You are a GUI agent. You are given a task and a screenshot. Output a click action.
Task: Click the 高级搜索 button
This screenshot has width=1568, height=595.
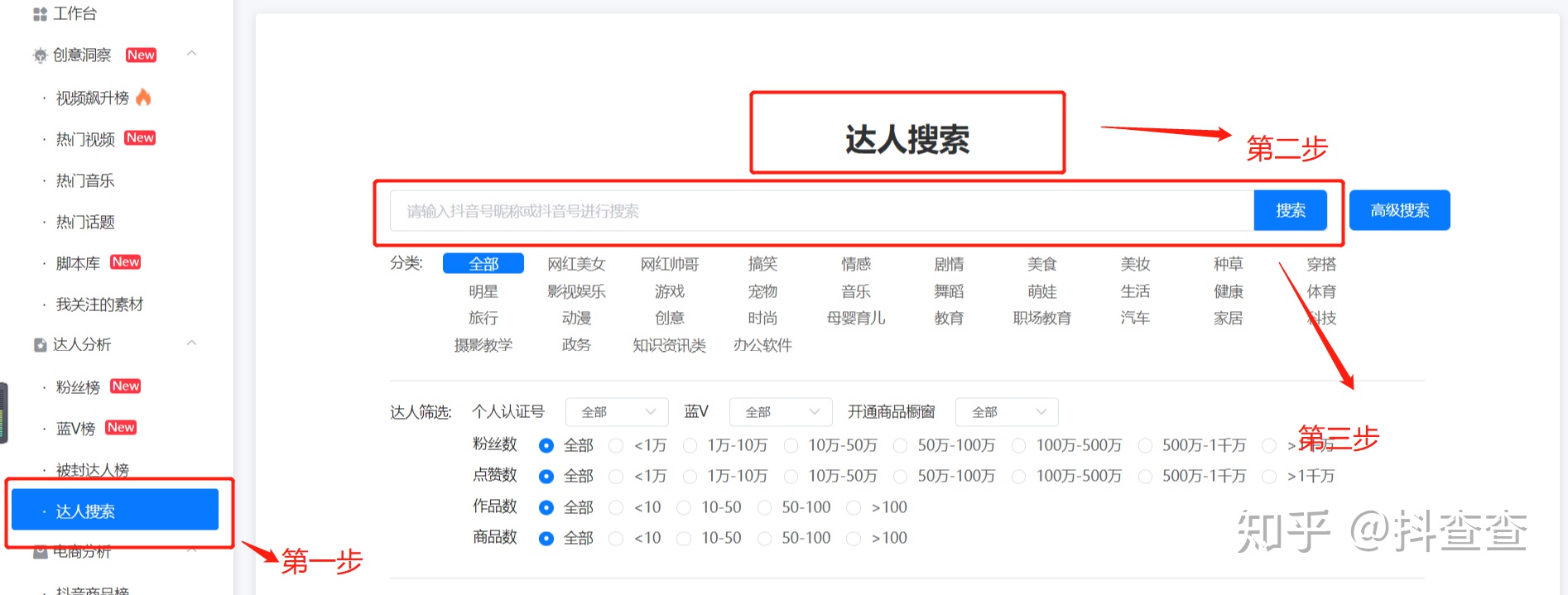(x=1400, y=210)
